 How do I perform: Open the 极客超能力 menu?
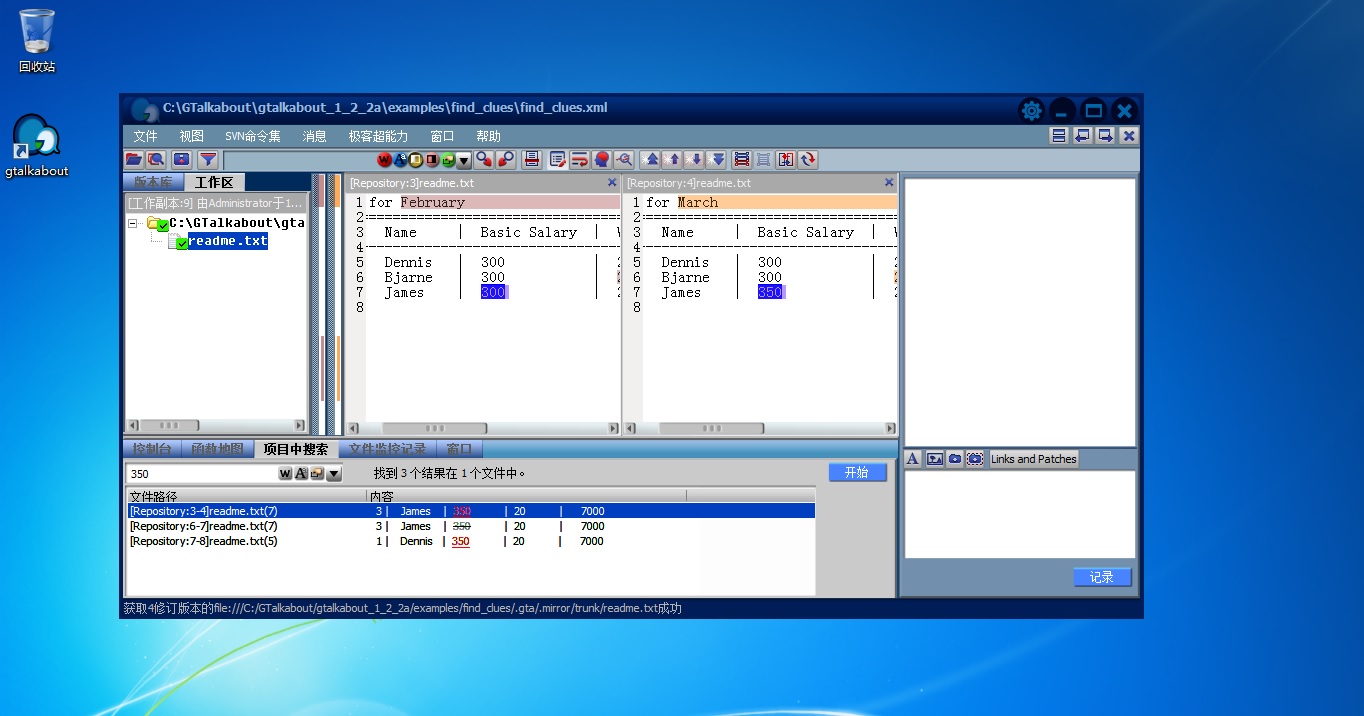378,137
